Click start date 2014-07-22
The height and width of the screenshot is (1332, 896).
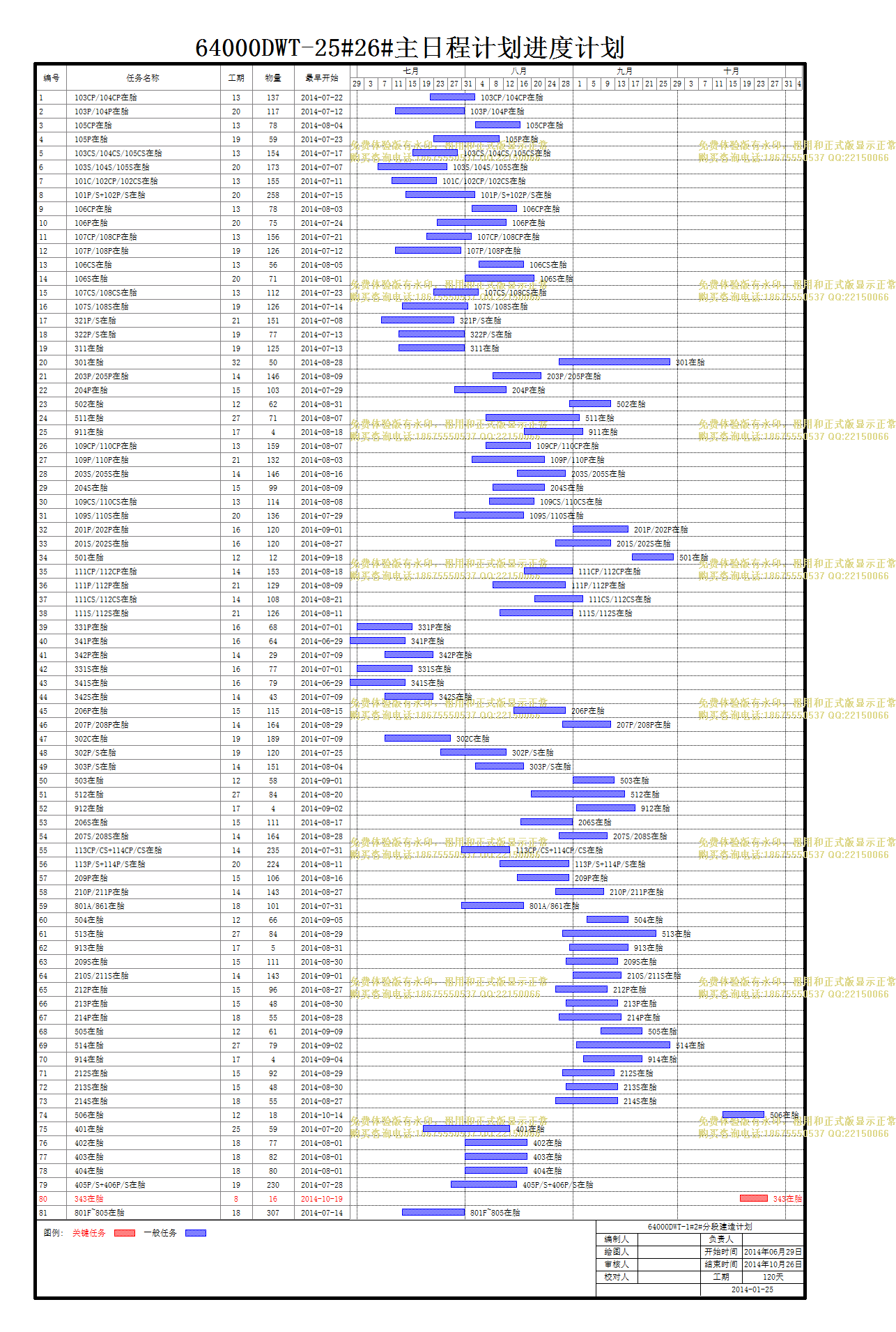322,98
